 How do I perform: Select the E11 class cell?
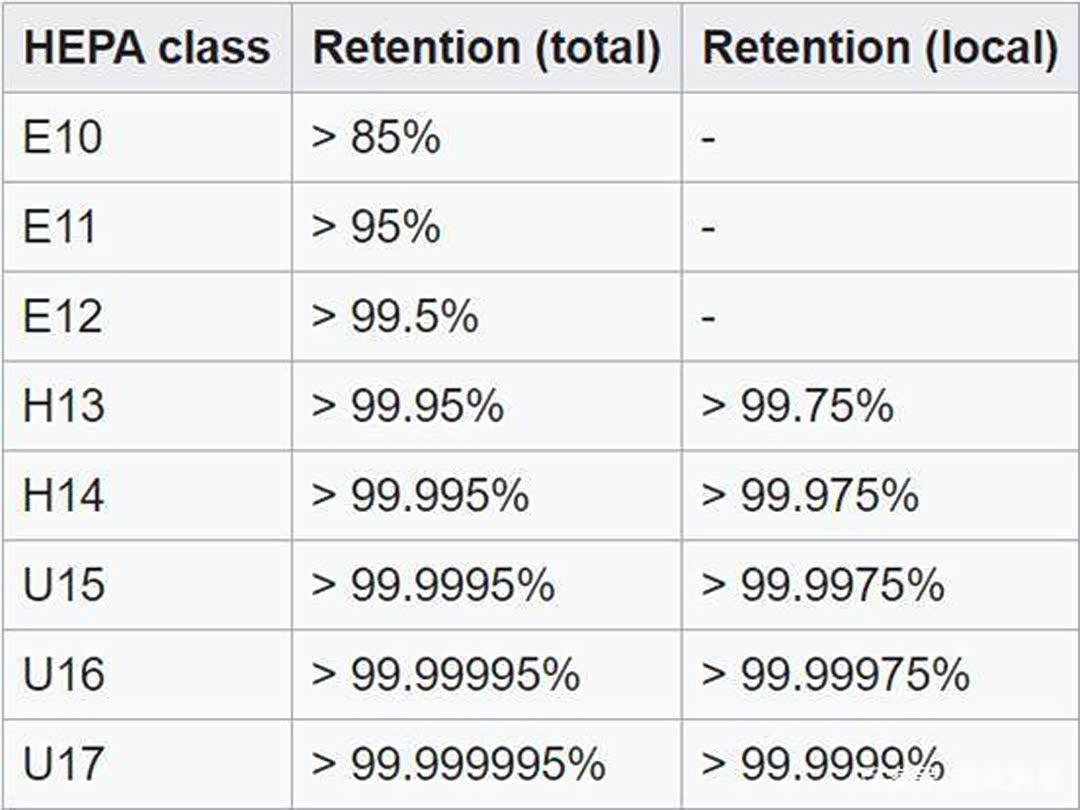point(60,227)
